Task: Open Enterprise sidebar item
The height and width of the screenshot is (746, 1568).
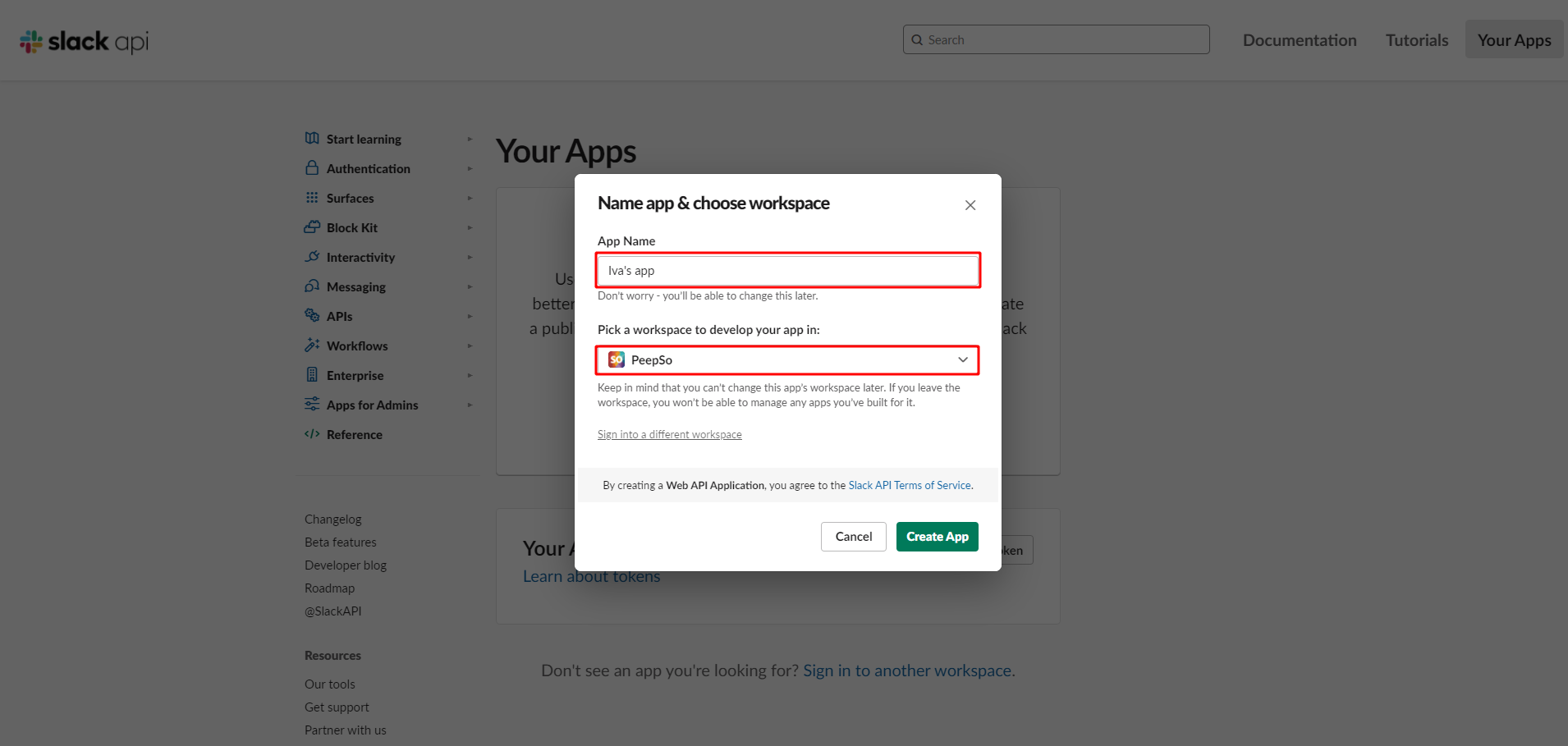Action: [355, 376]
